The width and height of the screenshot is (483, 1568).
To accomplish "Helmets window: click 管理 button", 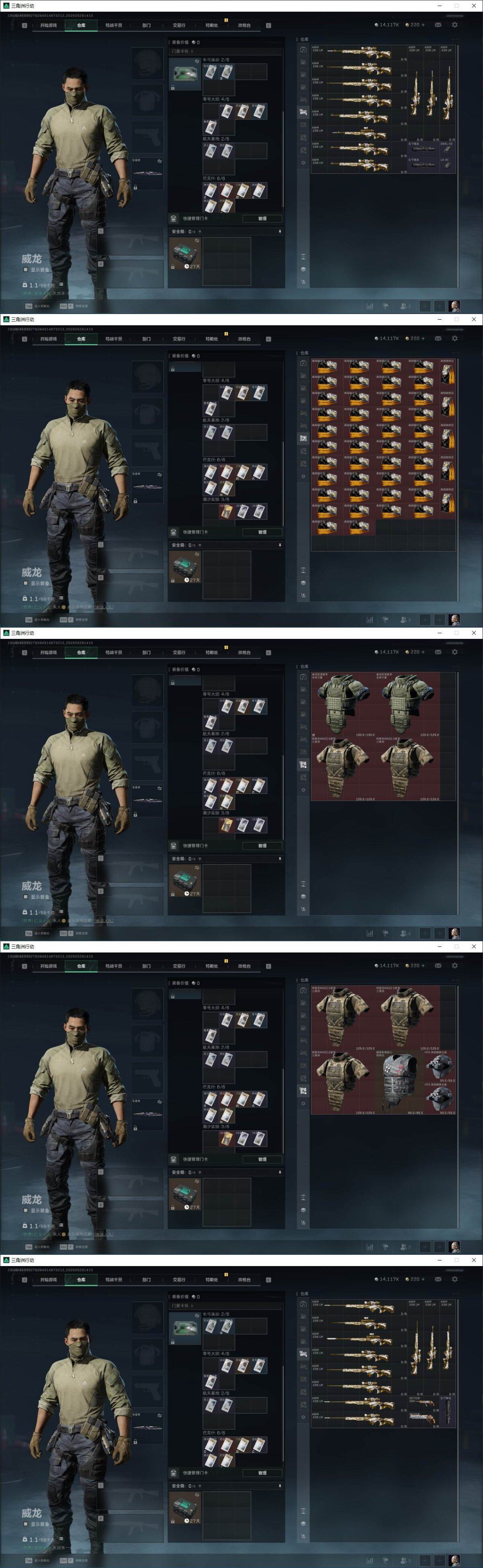I will coord(262,1159).
